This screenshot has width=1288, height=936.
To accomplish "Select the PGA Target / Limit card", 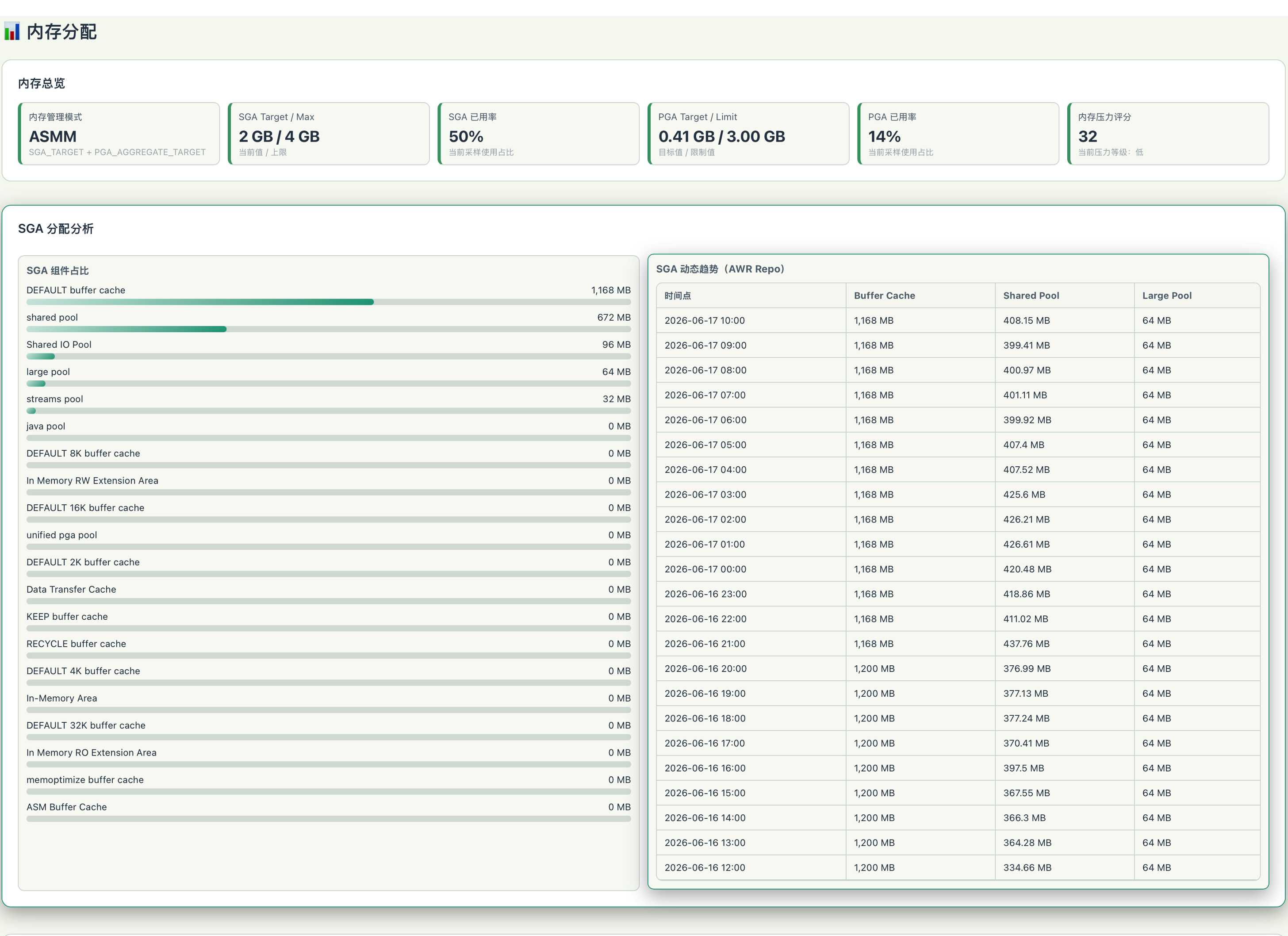I will point(748,134).
